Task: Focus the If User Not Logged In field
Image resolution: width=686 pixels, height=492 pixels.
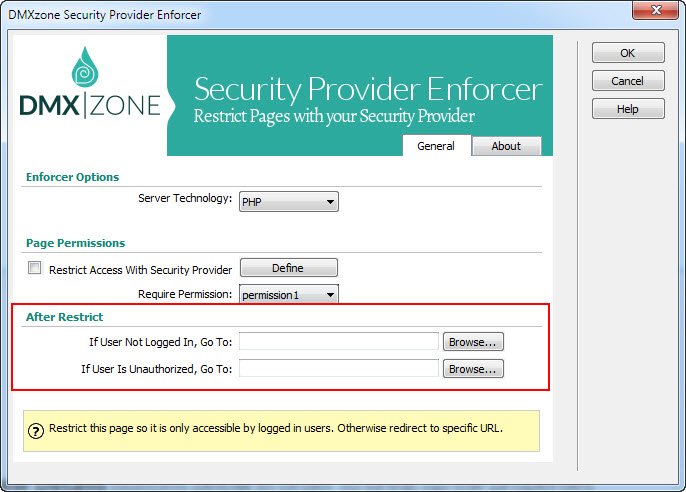Action: (339, 342)
